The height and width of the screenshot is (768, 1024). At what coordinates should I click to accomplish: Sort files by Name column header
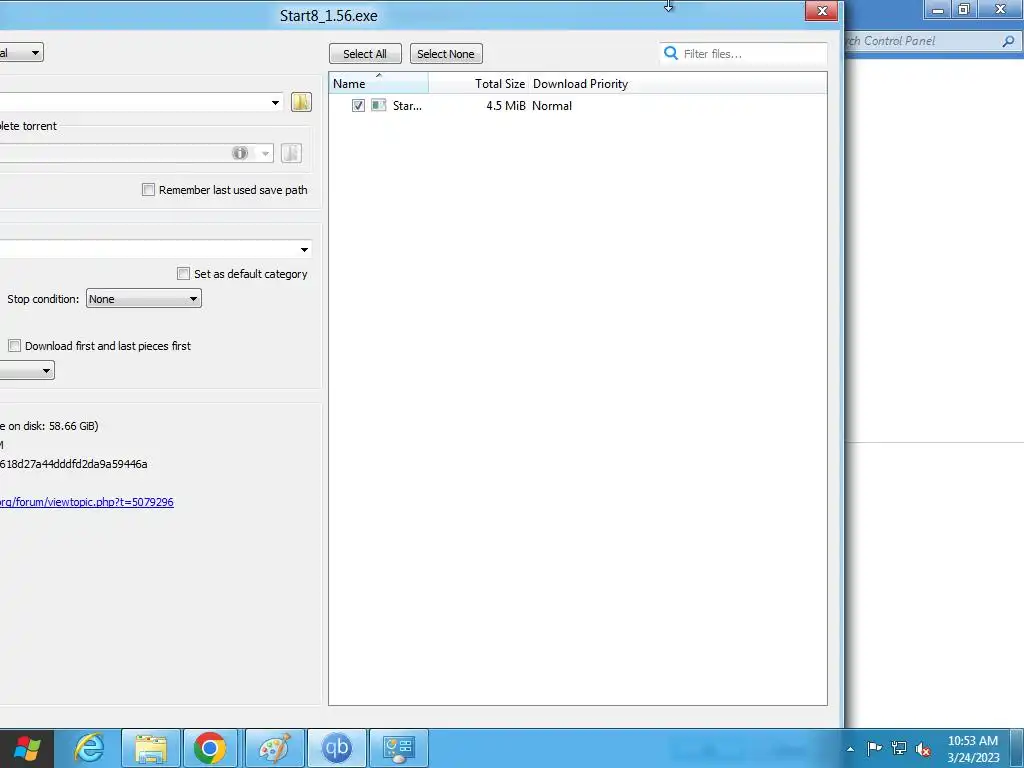pyautogui.click(x=379, y=84)
